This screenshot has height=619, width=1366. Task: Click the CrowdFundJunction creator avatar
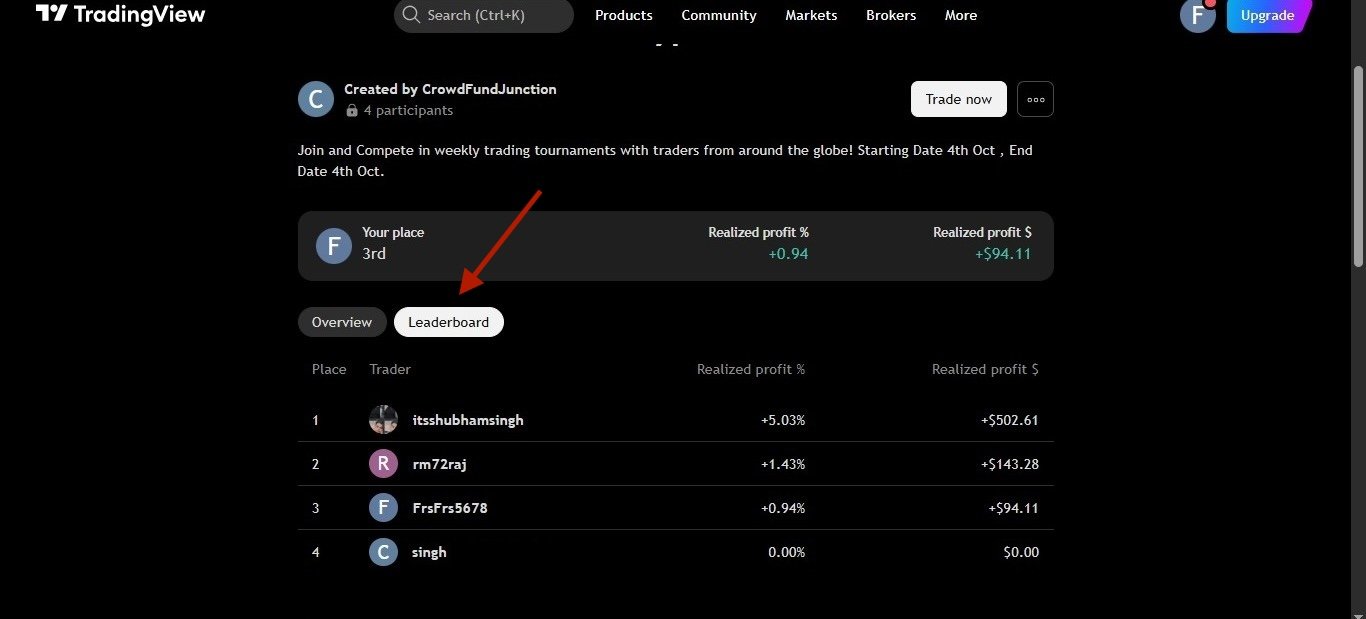(316, 99)
